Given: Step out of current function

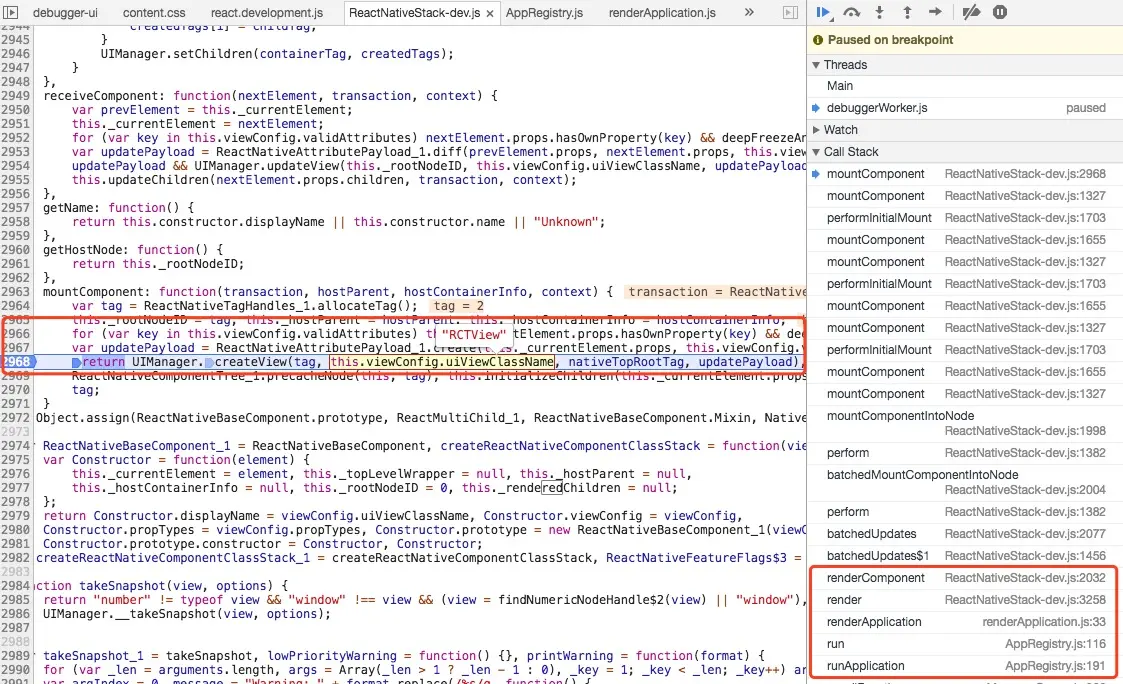Looking at the screenshot, I should click(907, 12).
